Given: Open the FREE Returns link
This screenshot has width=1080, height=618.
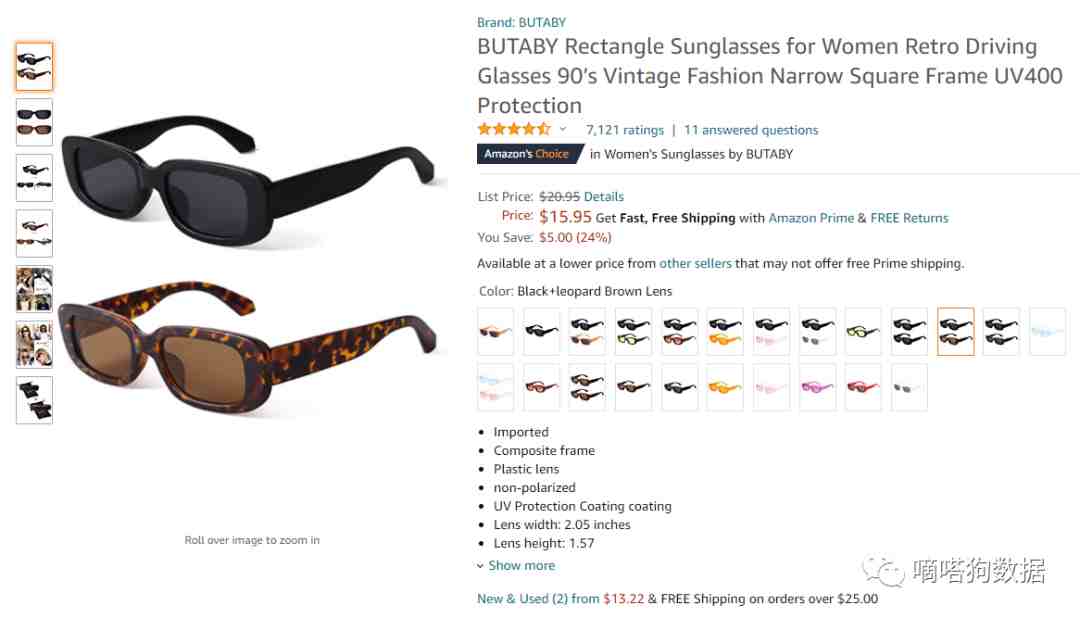Looking at the screenshot, I should (909, 218).
